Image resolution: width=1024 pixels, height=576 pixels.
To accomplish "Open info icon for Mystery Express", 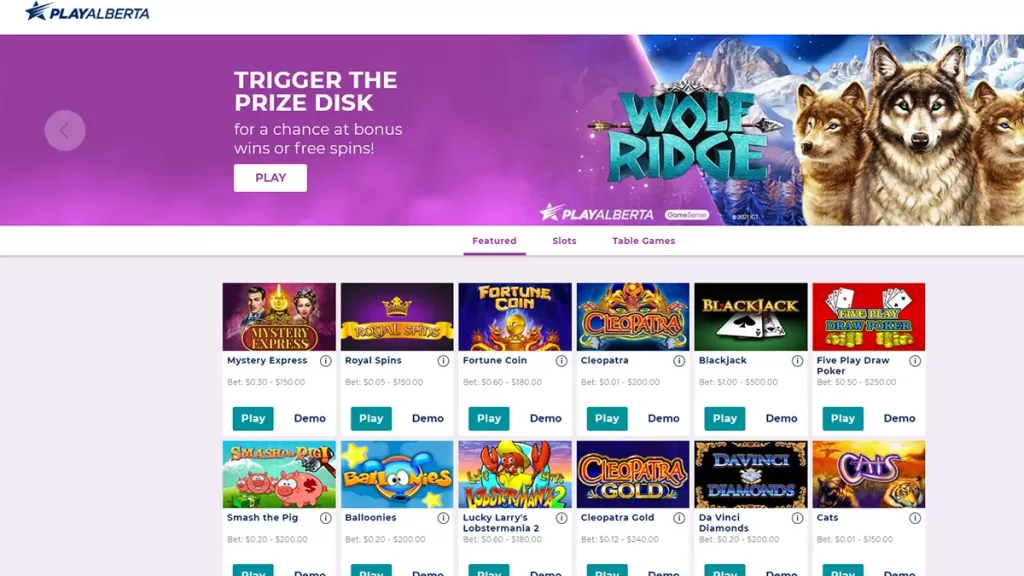I will (x=325, y=360).
